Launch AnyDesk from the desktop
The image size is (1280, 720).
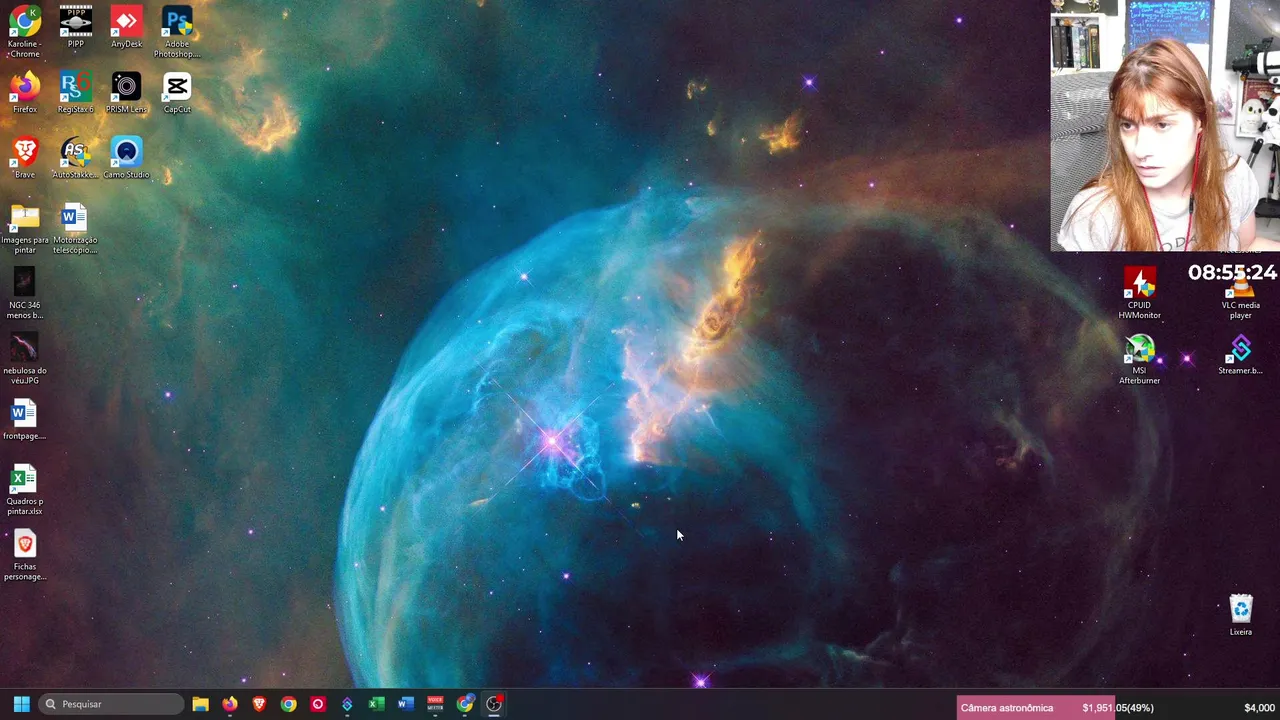coord(126,27)
